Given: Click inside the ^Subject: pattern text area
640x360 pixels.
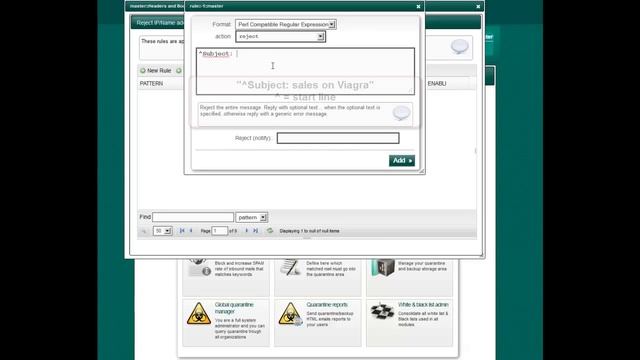Looking at the screenshot, I should pyautogui.click(x=305, y=71).
